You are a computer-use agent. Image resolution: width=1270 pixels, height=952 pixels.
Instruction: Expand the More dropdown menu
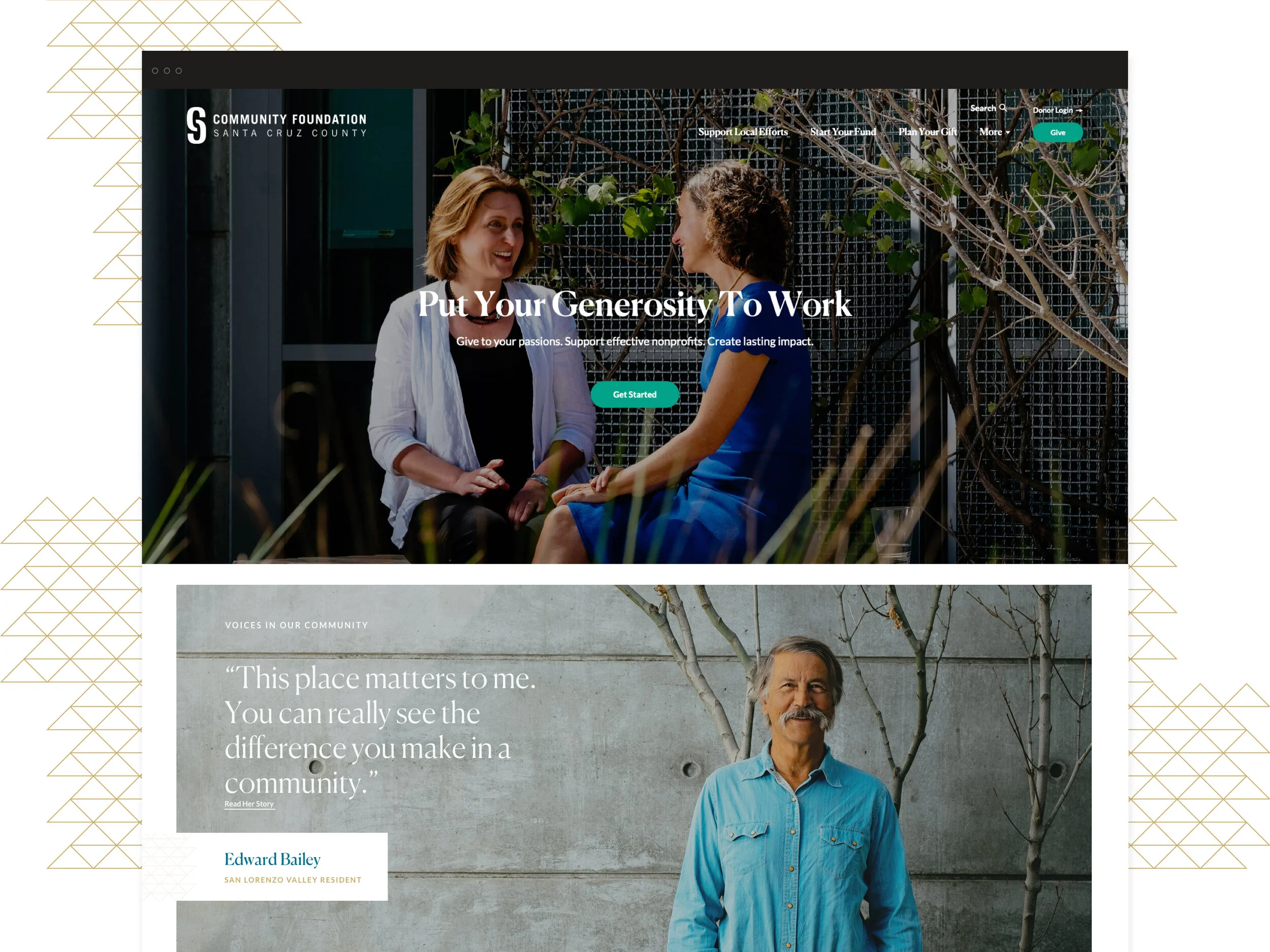(x=995, y=132)
